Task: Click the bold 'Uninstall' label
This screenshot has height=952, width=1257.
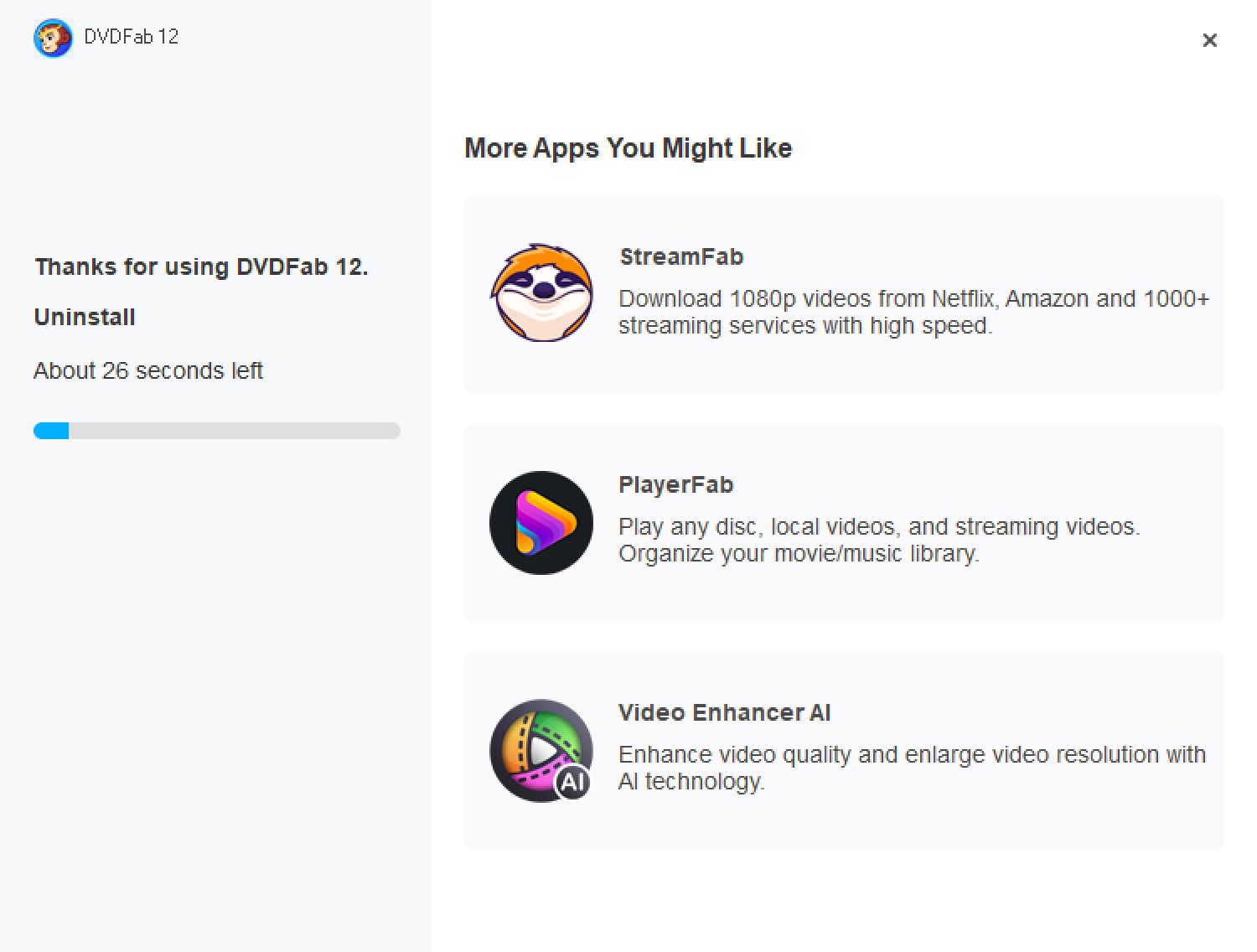Action: [x=85, y=317]
